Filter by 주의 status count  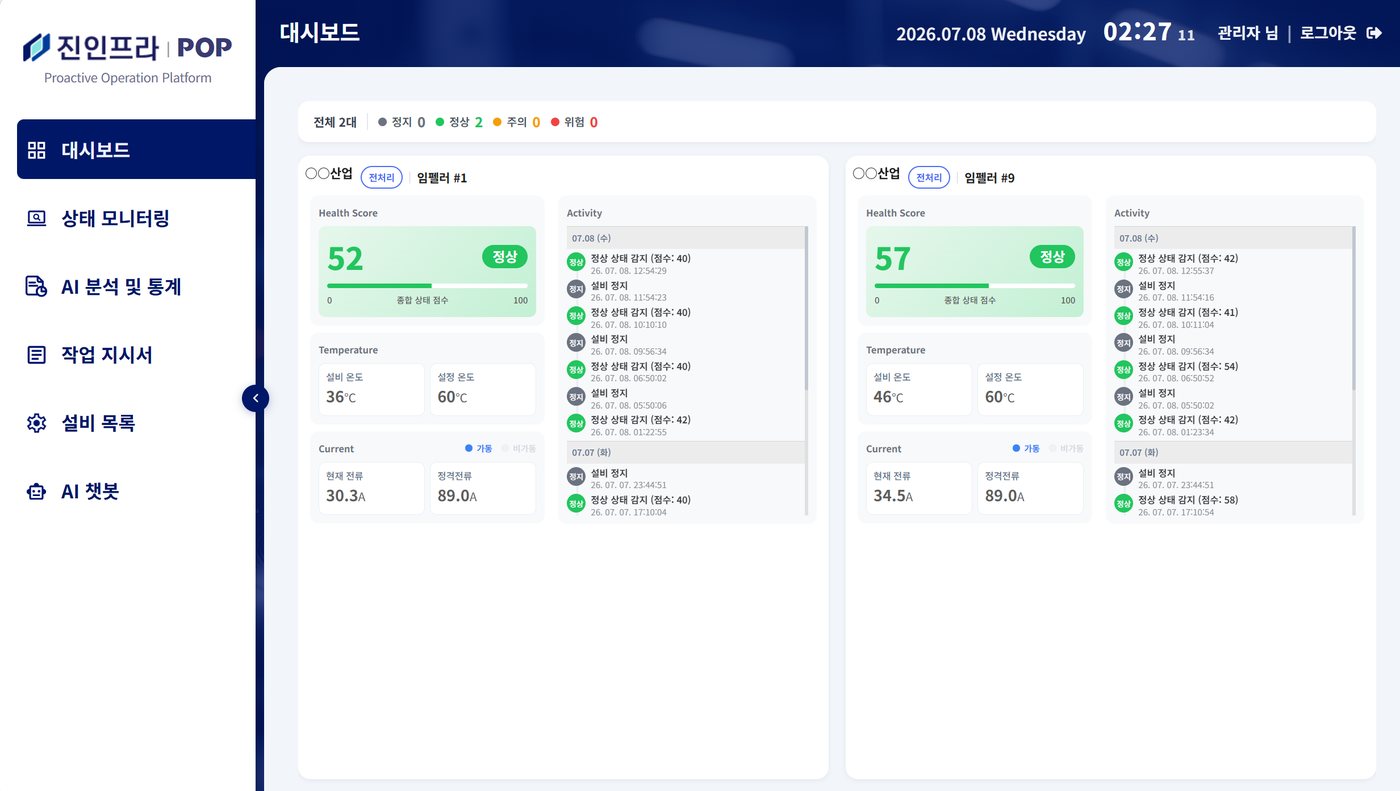[x=517, y=122]
